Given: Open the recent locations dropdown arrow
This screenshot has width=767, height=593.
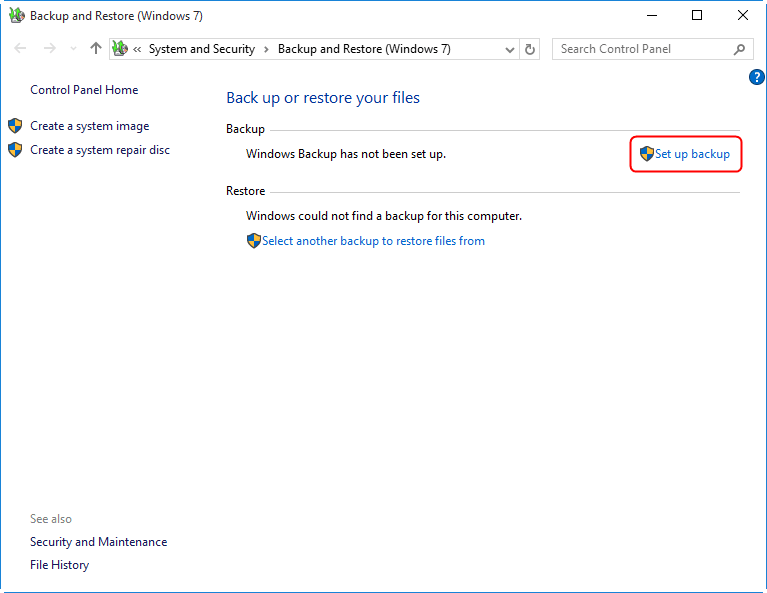Looking at the screenshot, I should click(x=73, y=49).
